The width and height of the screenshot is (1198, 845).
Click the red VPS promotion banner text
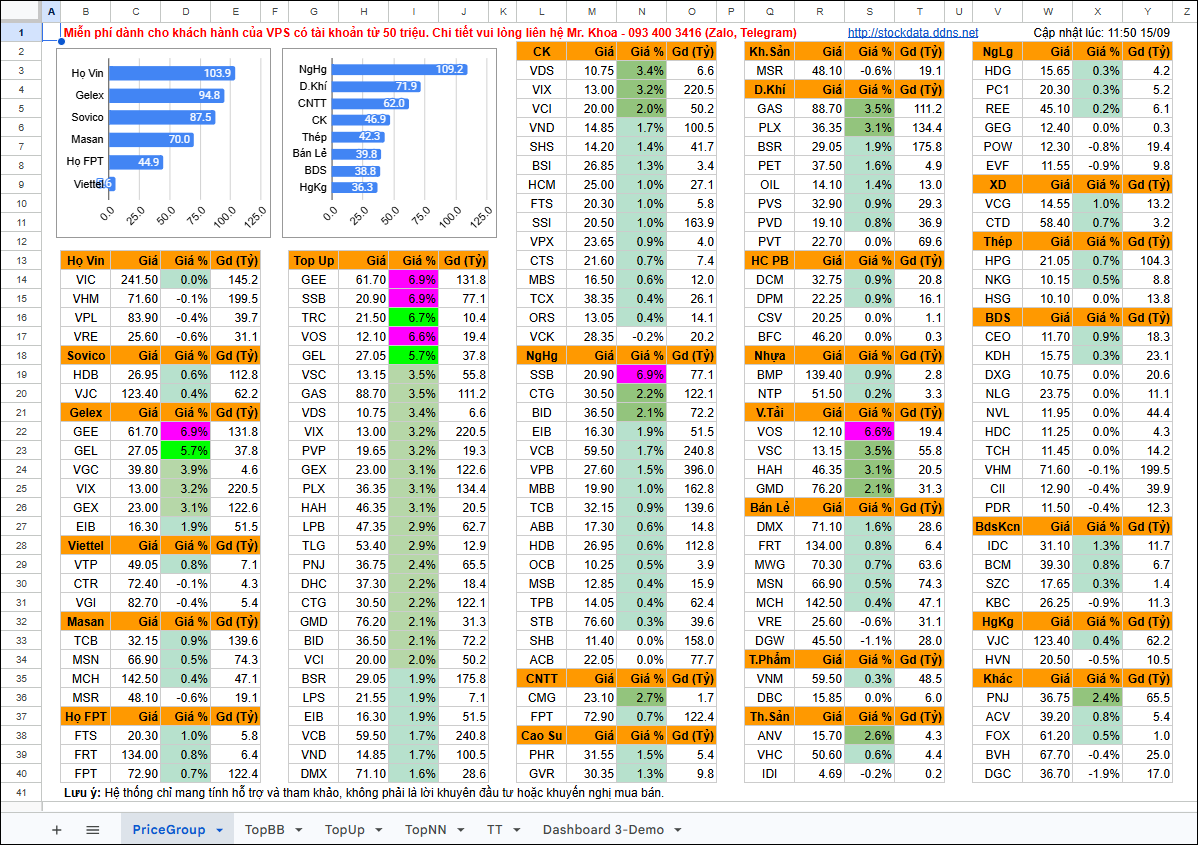pos(430,33)
